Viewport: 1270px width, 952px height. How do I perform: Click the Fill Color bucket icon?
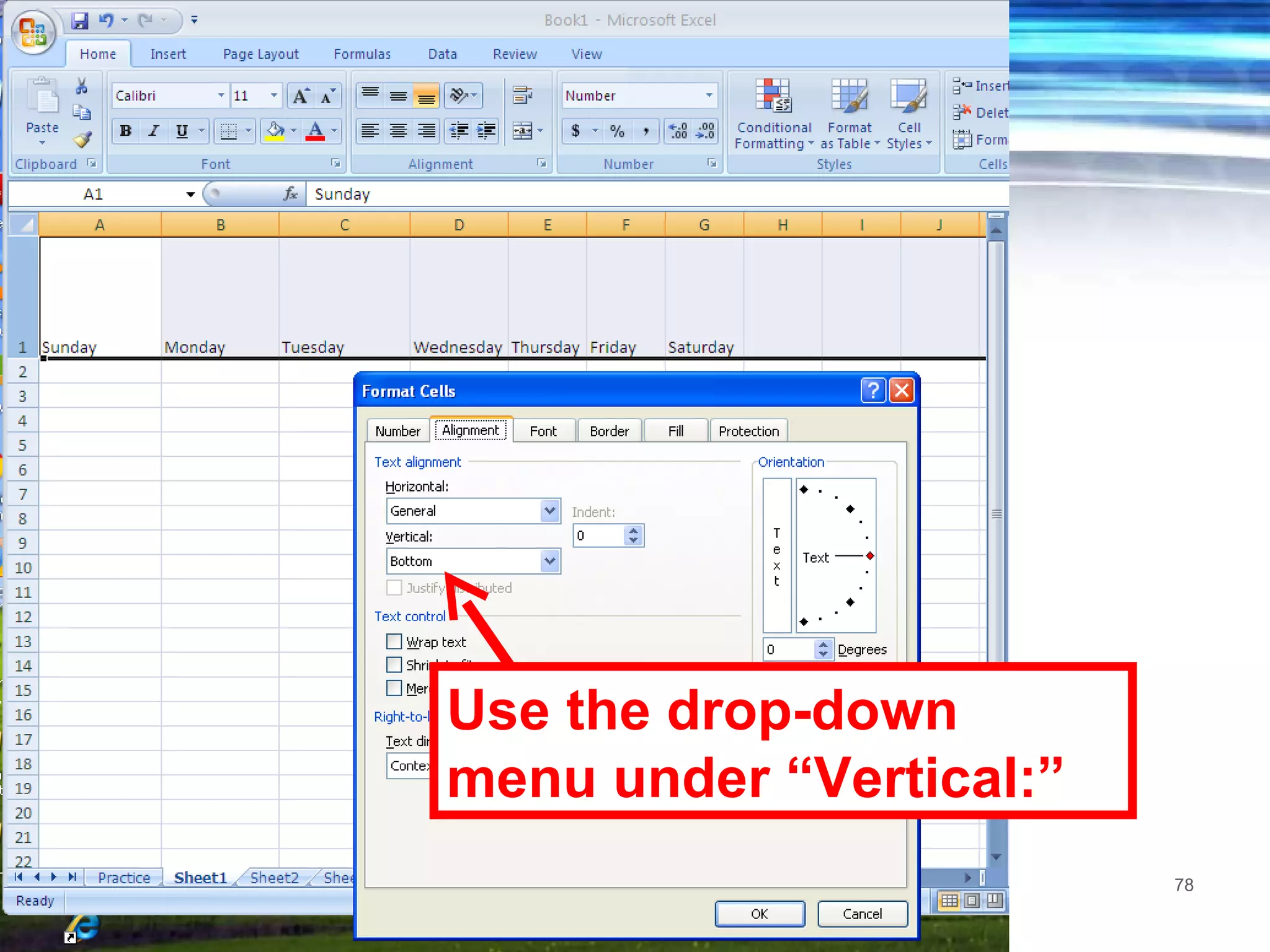click(x=275, y=131)
